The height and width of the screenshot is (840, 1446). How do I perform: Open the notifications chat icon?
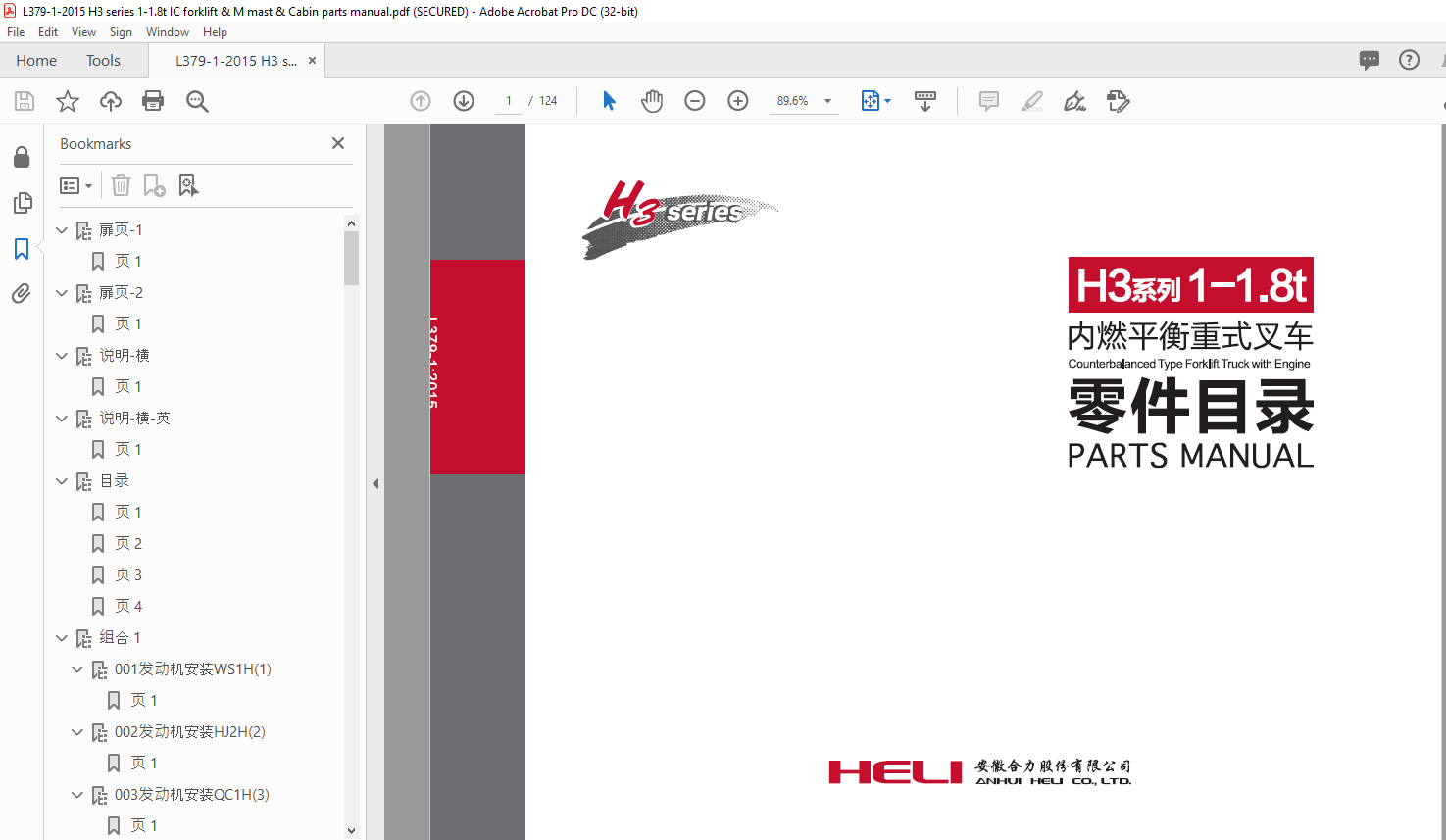[1370, 60]
